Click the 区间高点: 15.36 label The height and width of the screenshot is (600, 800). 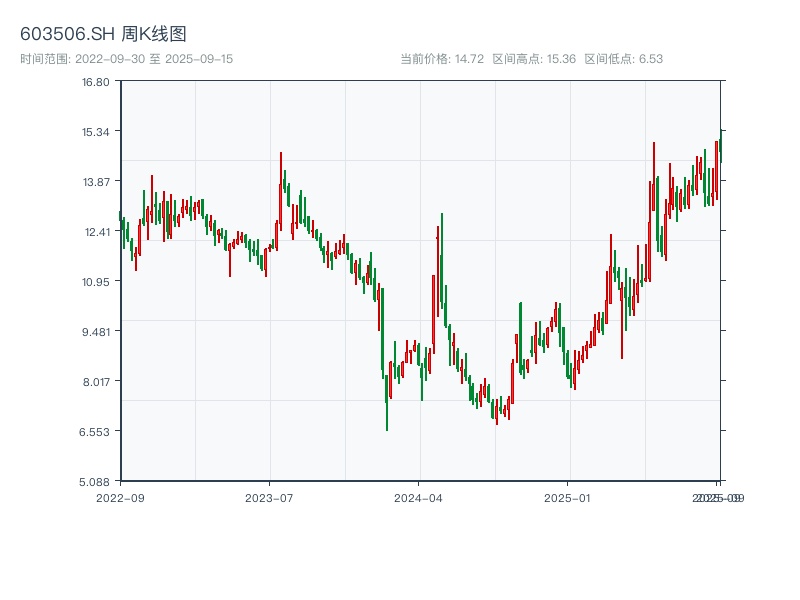pos(534,59)
